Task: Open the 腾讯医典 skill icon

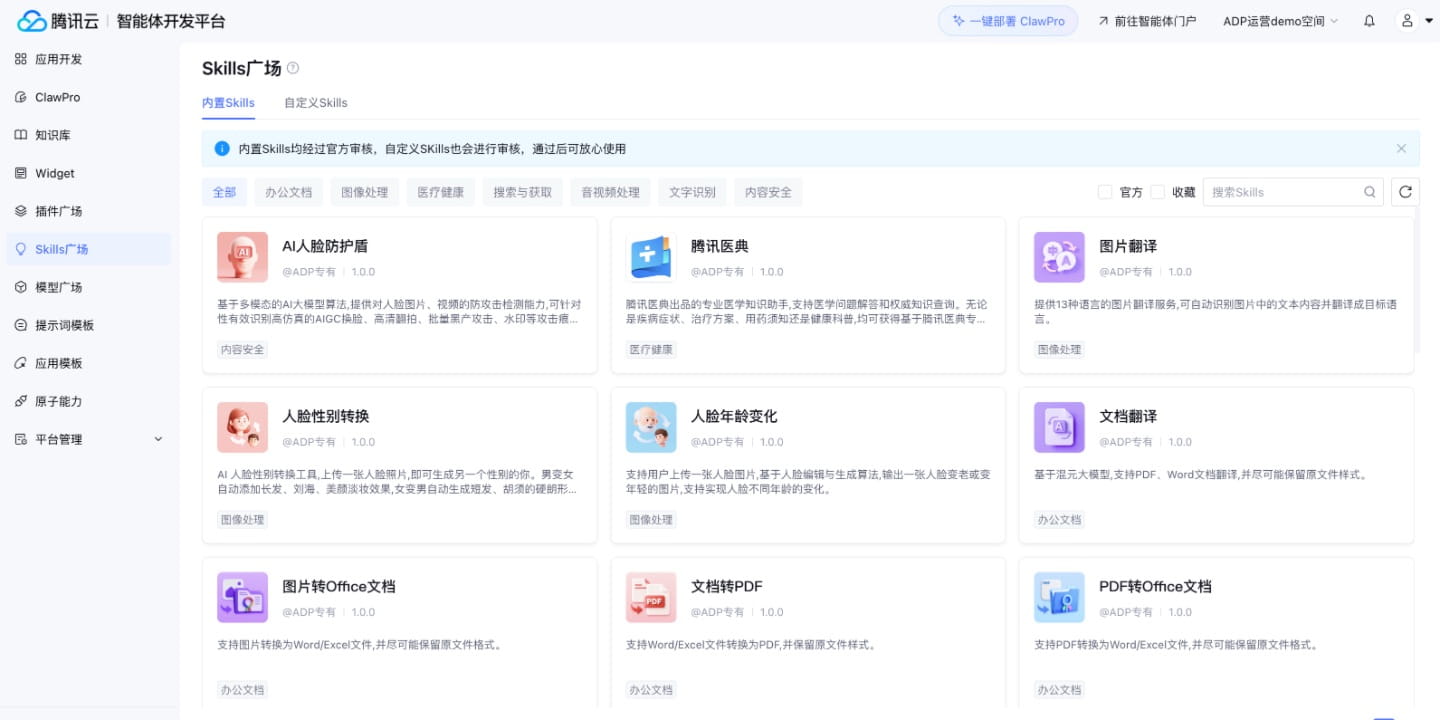Action: [x=651, y=258]
